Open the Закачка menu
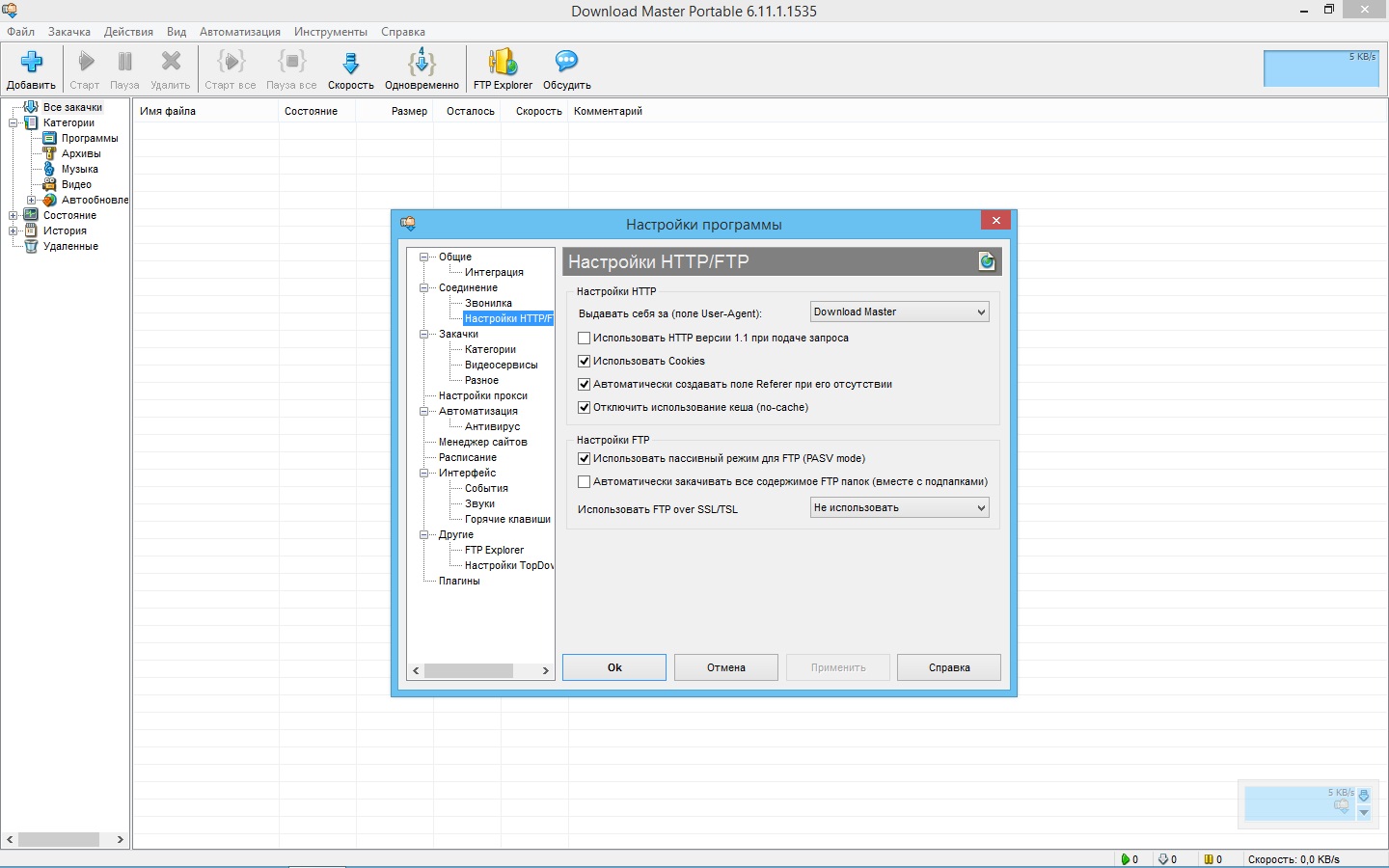The width and height of the screenshot is (1389, 868). coord(69,32)
